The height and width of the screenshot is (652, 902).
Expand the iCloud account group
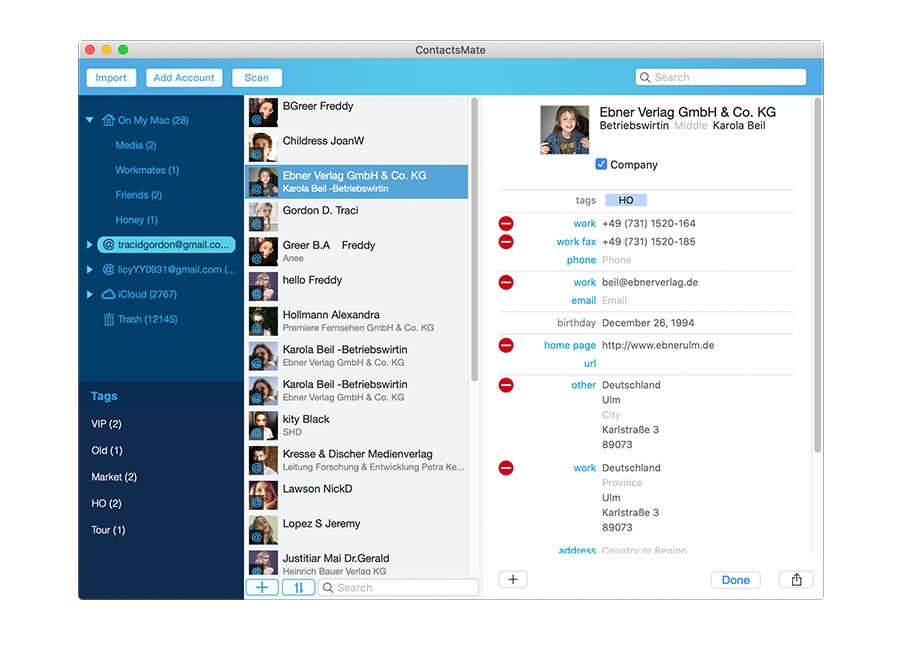point(90,295)
